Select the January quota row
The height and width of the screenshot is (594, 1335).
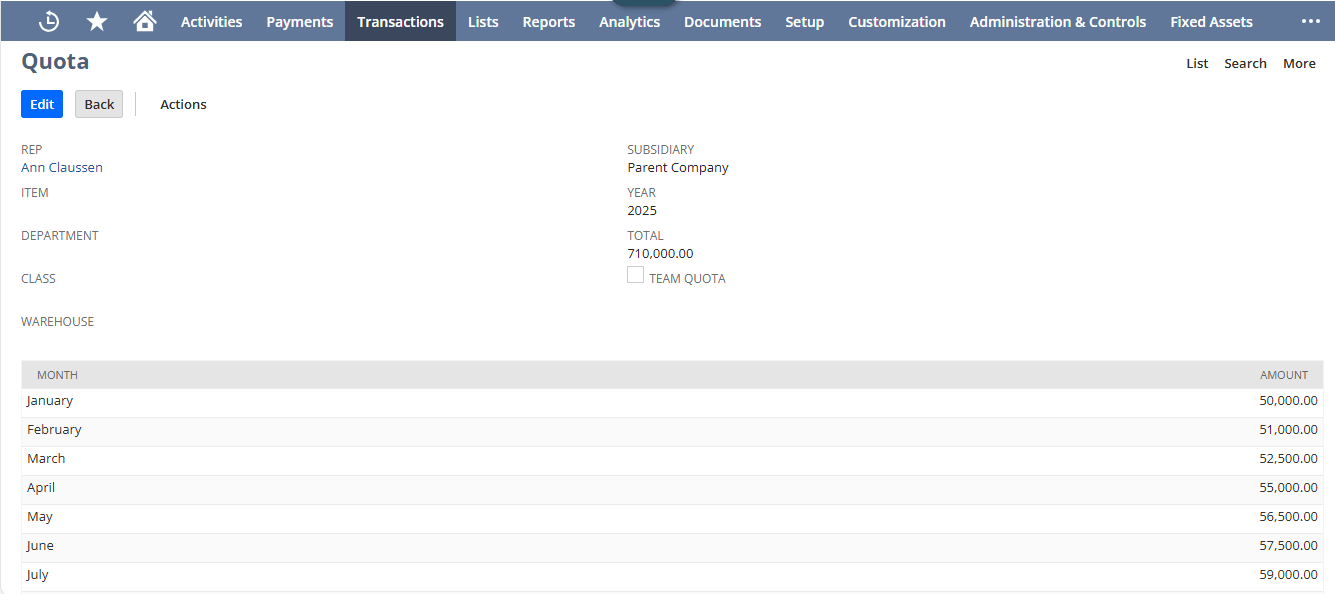point(400,400)
